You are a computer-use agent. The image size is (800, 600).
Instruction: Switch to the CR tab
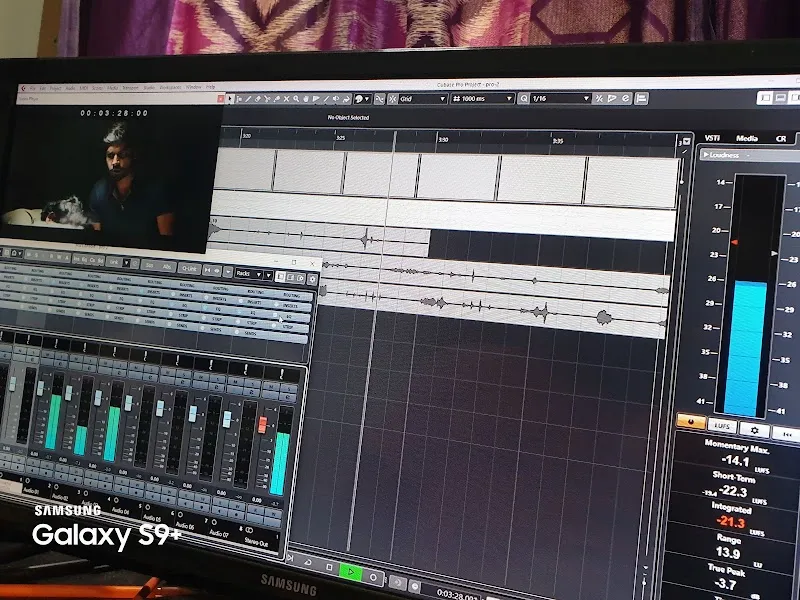(x=781, y=139)
